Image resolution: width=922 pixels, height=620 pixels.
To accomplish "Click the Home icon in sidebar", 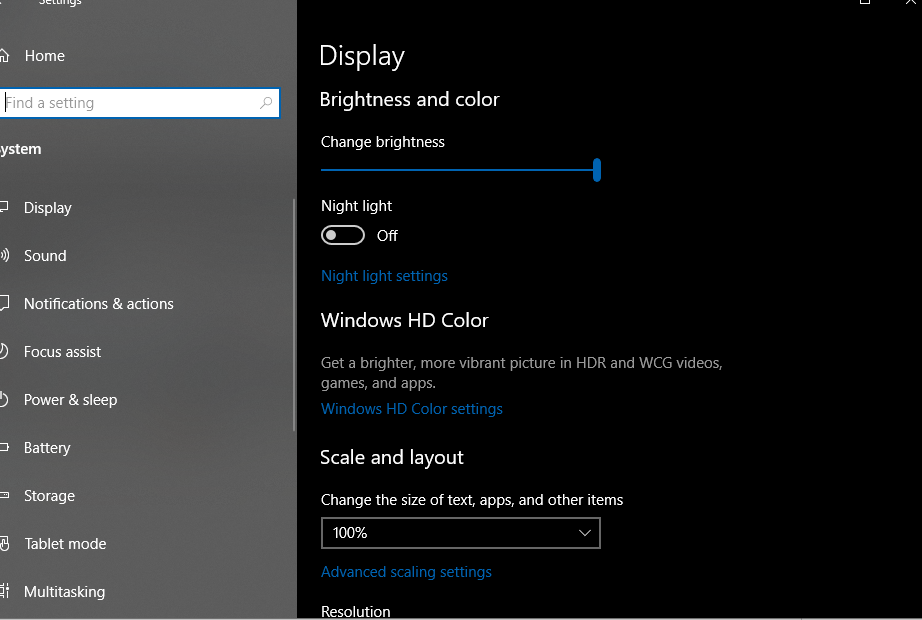I will pos(4,56).
